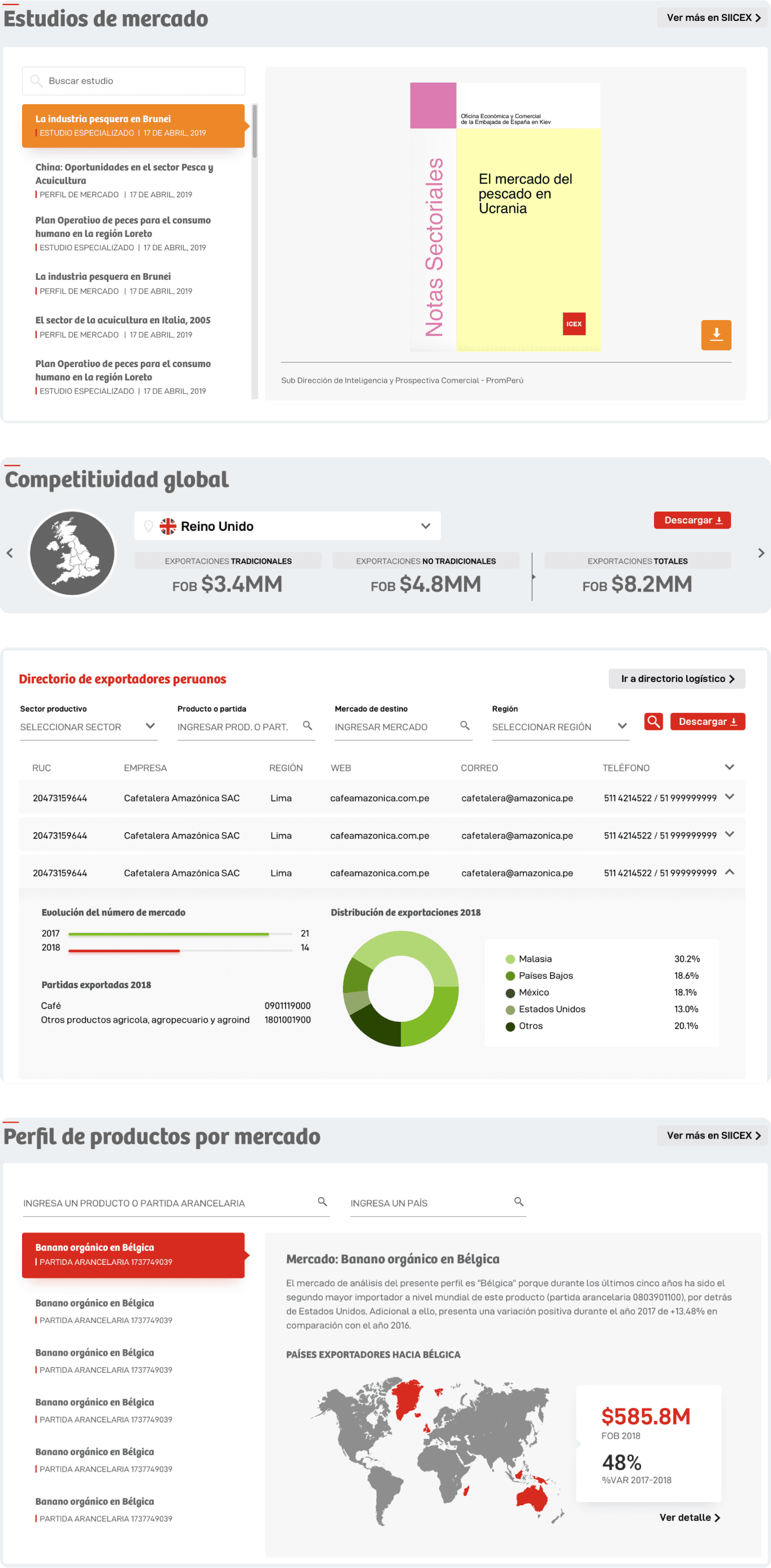Click magnifier in Mercado de destino field

[464, 725]
